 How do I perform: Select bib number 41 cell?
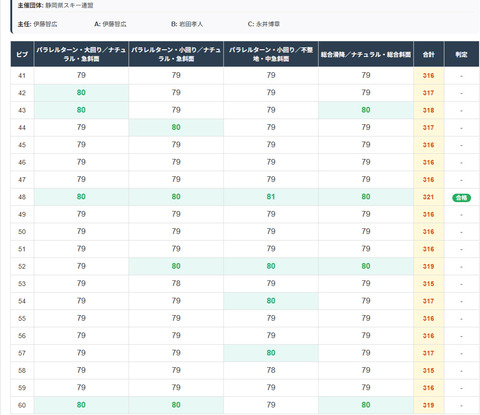22,76
